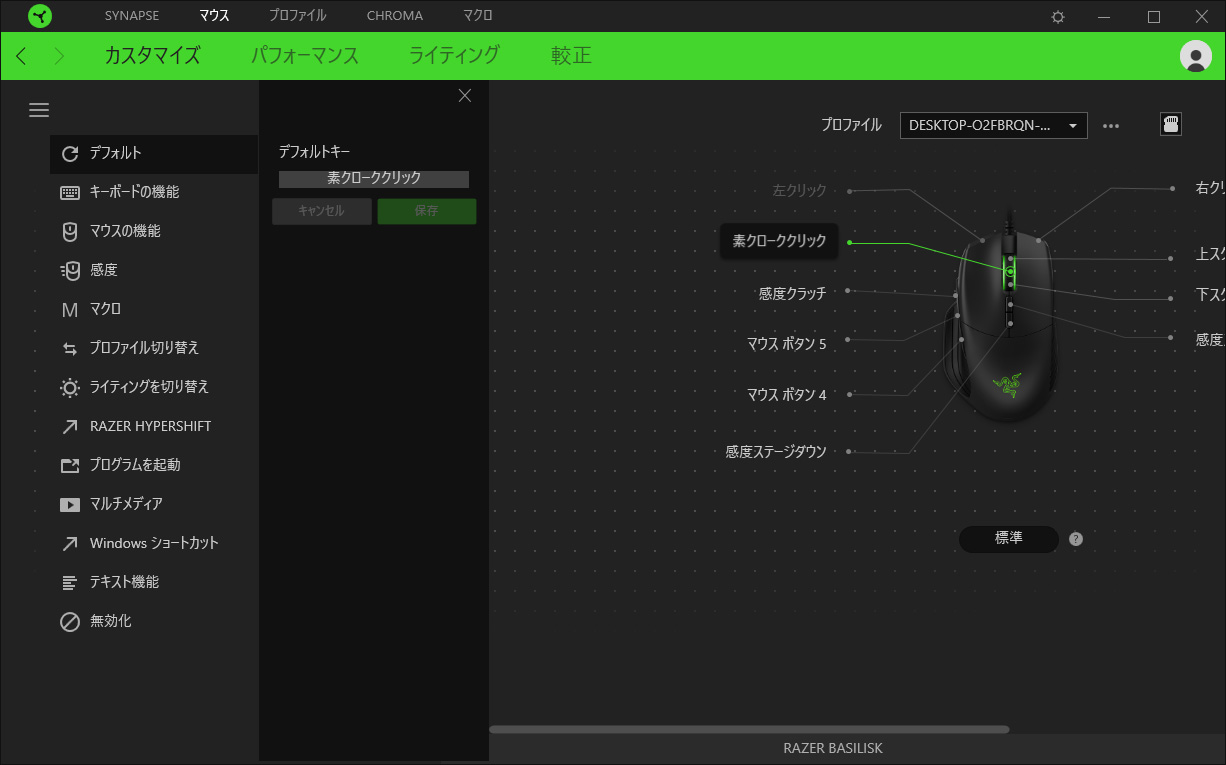Click the デフォルトキー value field

[374, 178]
